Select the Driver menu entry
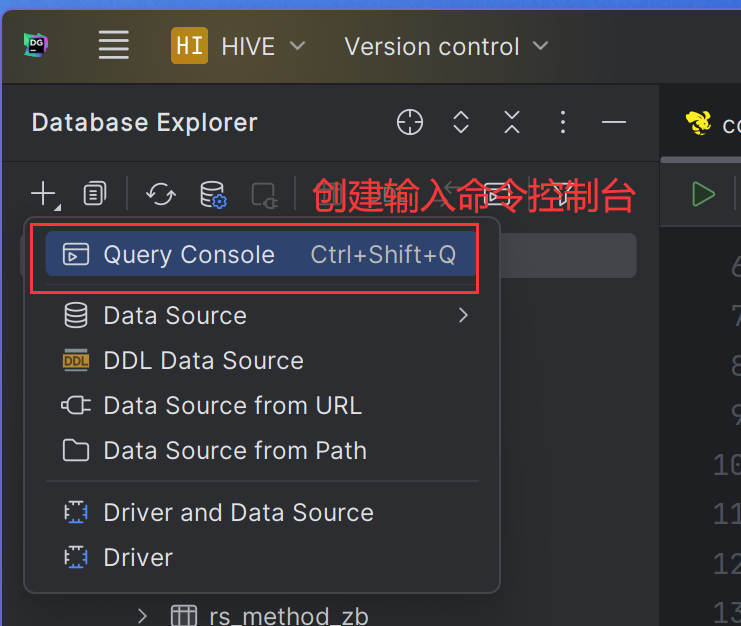The height and width of the screenshot is (626, 741). pos(261,557)
